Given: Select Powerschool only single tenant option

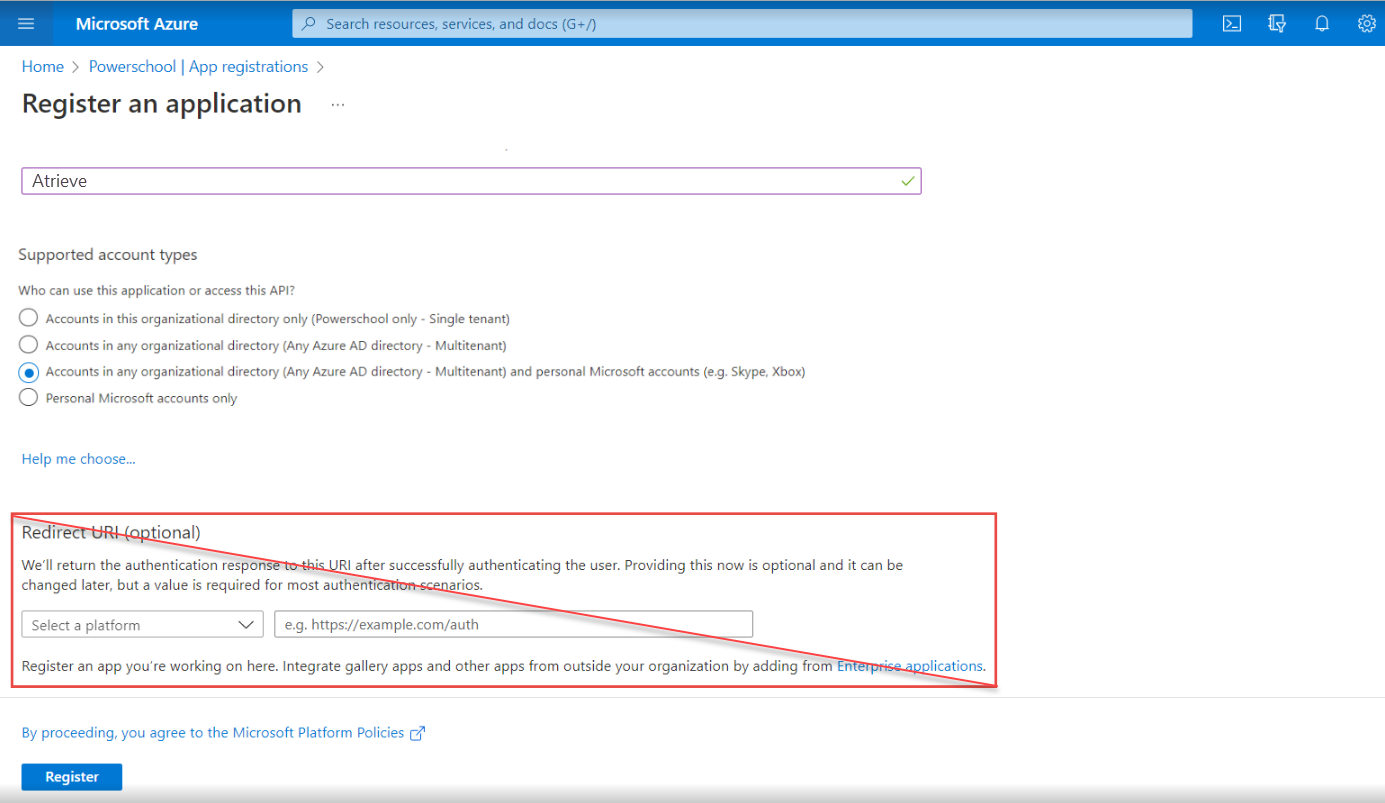Looking at the screenshot, I should 29,319.
